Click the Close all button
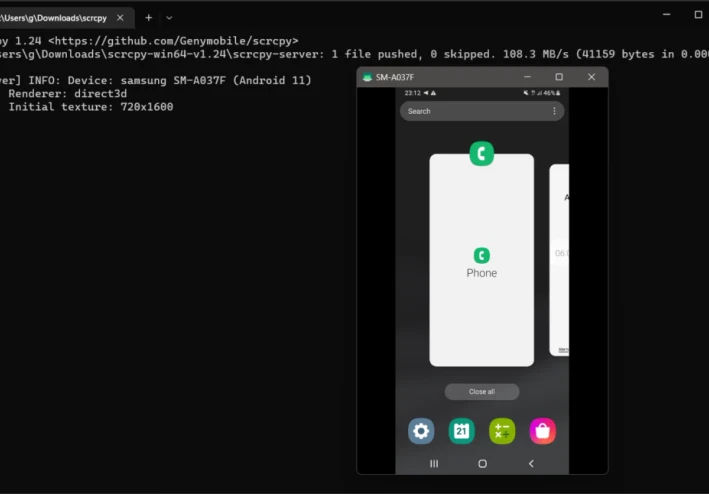 coord(482,391)
